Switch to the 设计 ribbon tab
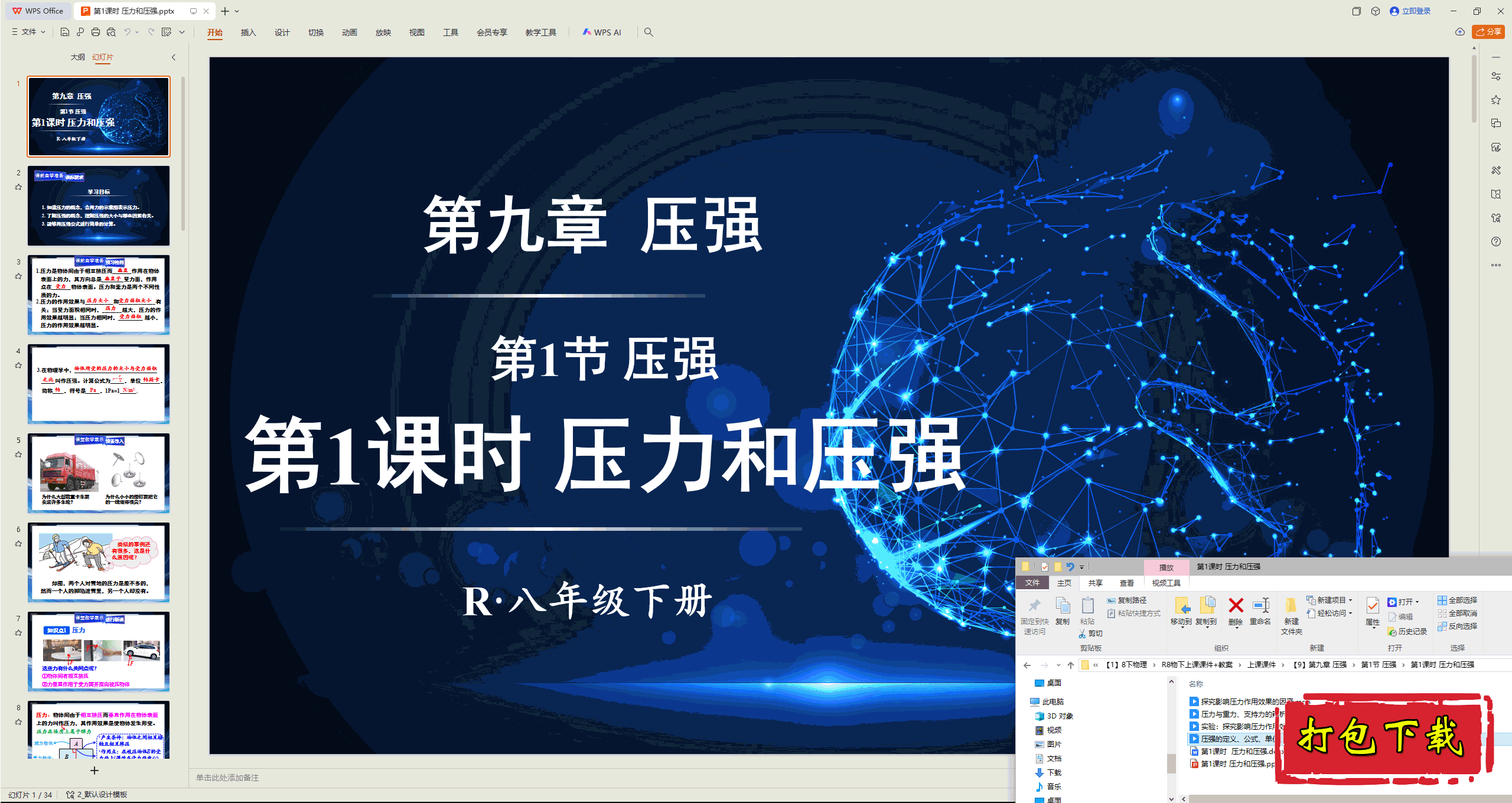This screenshot has height=803, width=1512. [x=282, y=32]
